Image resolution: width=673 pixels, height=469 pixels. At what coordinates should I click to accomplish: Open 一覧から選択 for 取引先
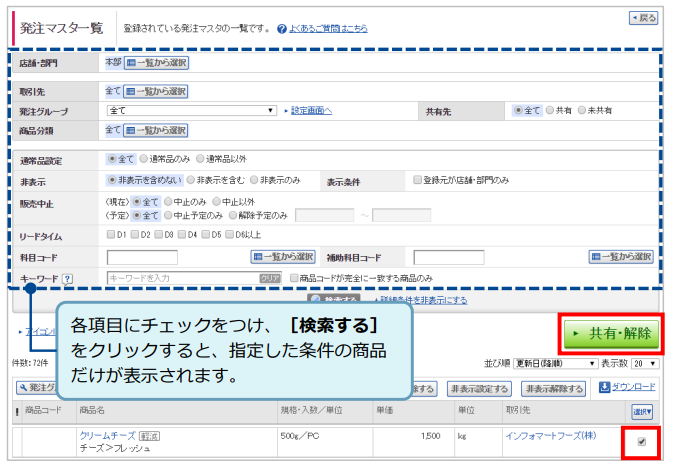pyautogui.click(x=157, y=91)
